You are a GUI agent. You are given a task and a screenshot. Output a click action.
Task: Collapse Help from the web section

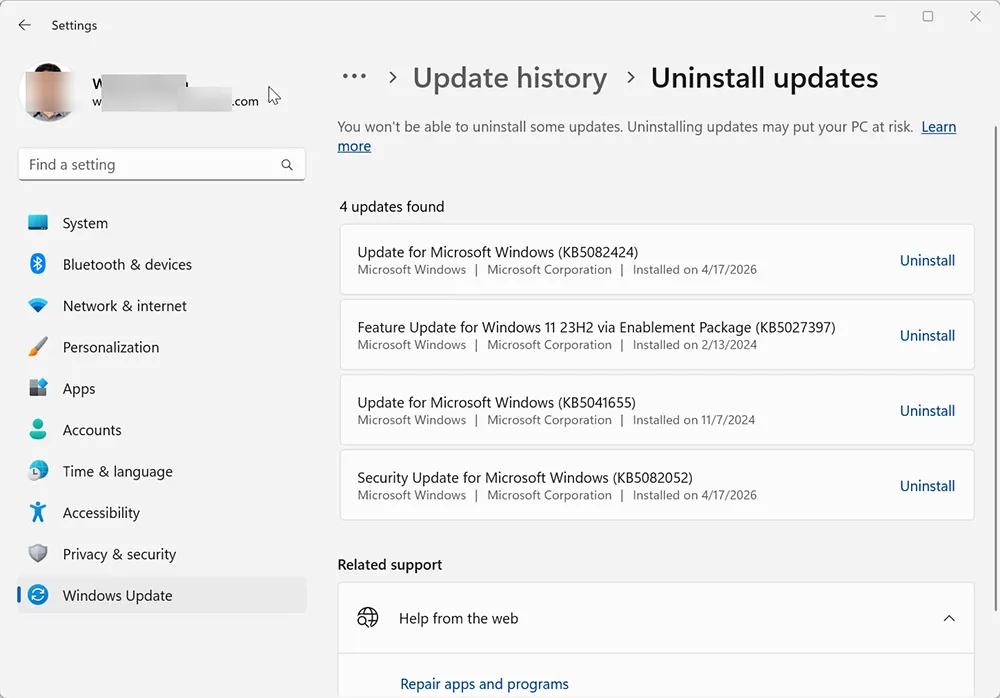[949, 618]
